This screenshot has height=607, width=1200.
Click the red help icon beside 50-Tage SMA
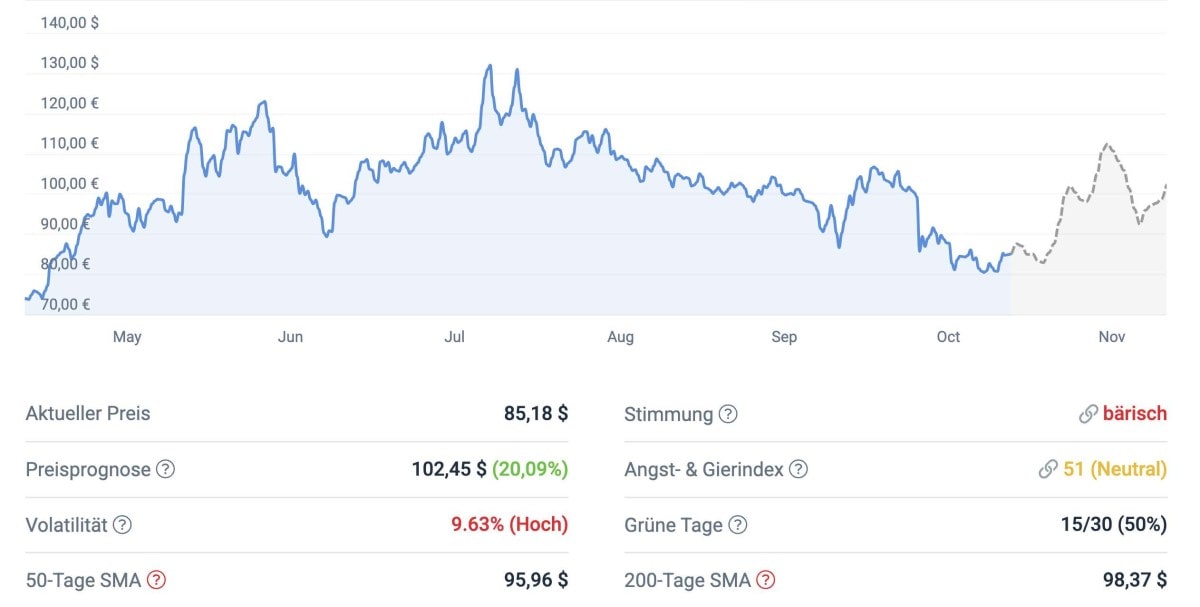[156, 580]
